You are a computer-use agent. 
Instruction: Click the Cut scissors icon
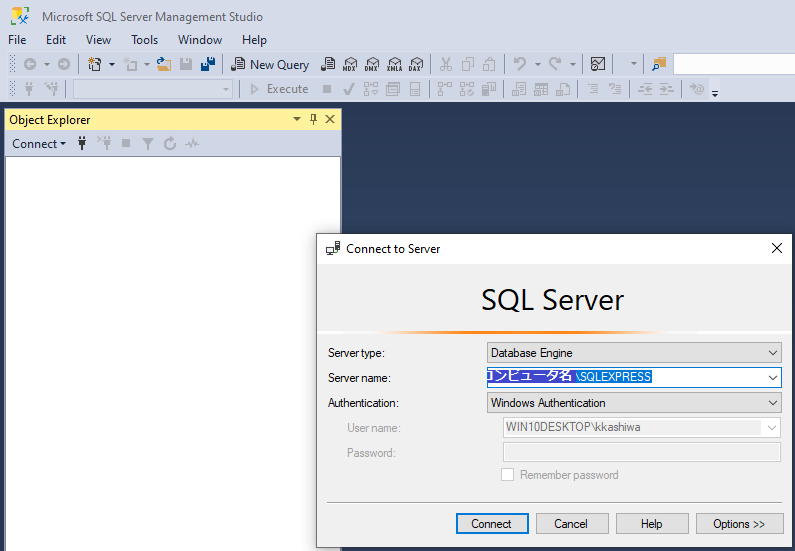[446, 64]
